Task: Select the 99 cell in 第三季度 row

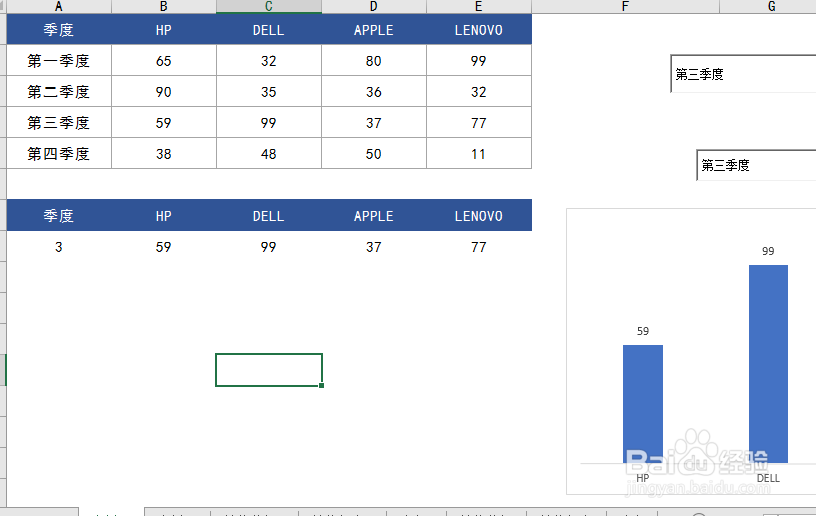Action: pos(269,123)
